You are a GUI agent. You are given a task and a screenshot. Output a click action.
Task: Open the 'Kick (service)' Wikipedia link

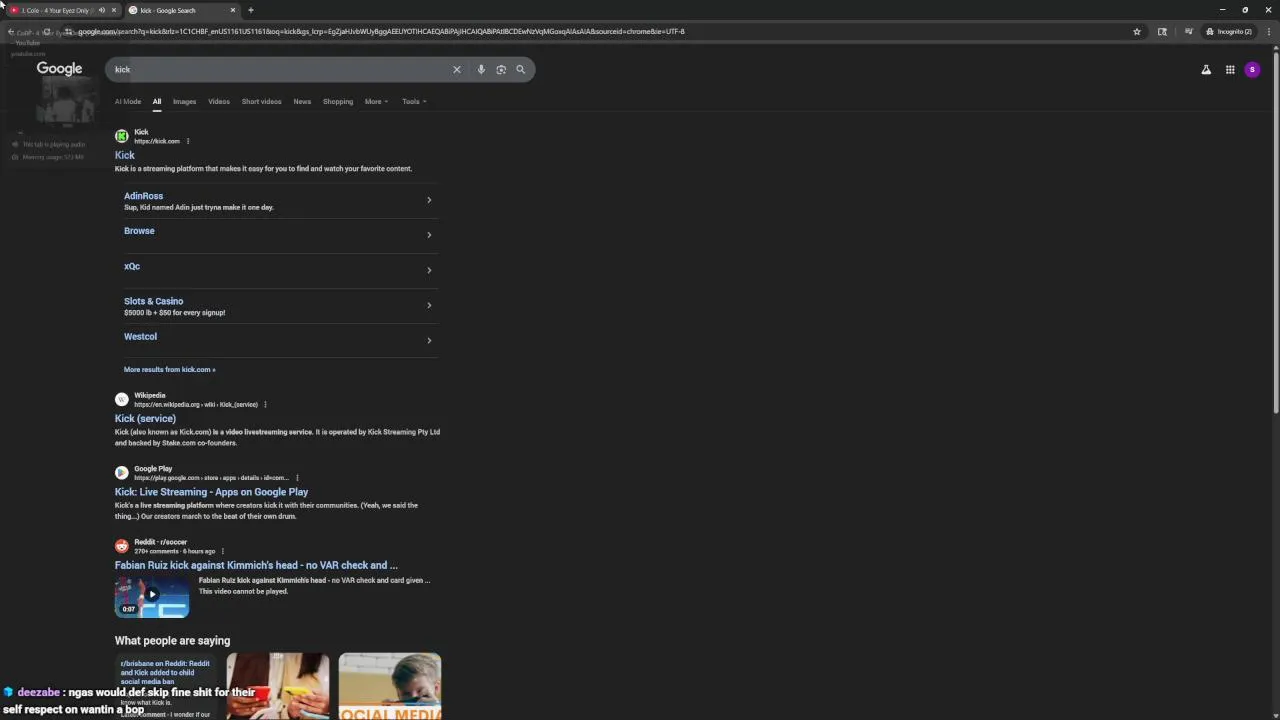145,419
